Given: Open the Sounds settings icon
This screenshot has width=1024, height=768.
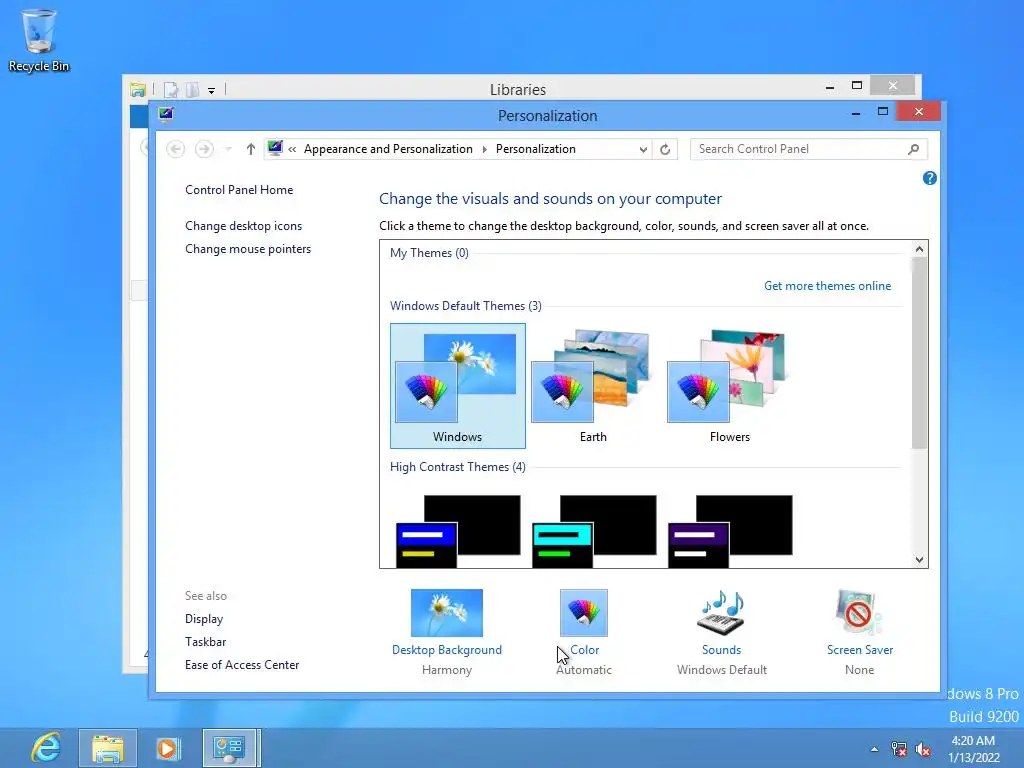Looking at the screenshot, I should 721,613.
